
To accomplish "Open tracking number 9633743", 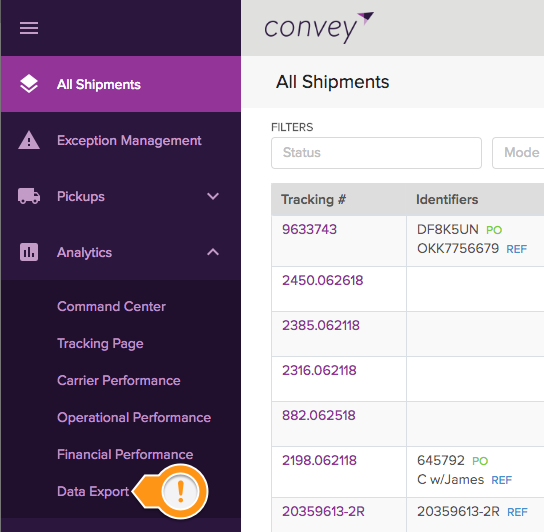I will coord(309,229).
